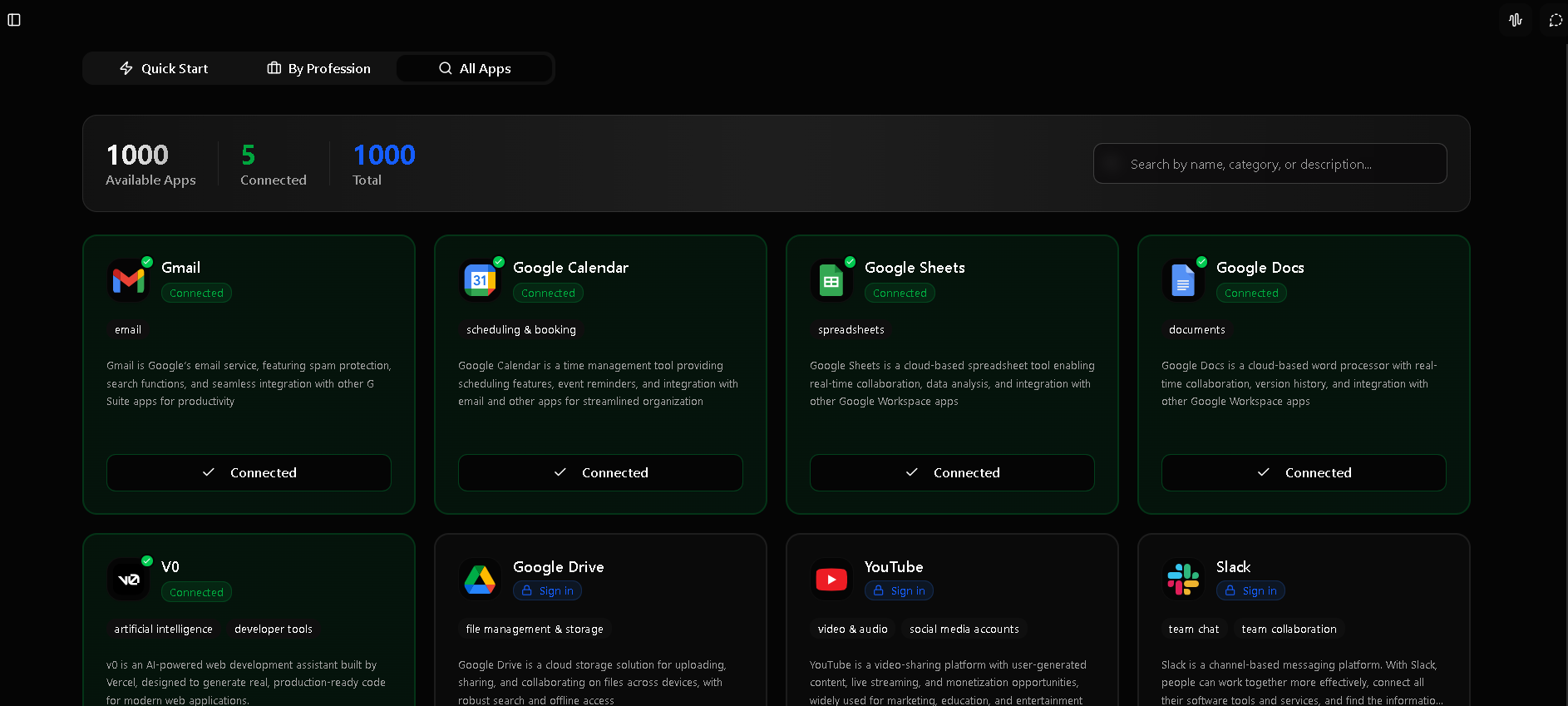This screenshot has height=706, width=1568.
Task: Click the artificial intelligence tag
Action: coord(163,629)
